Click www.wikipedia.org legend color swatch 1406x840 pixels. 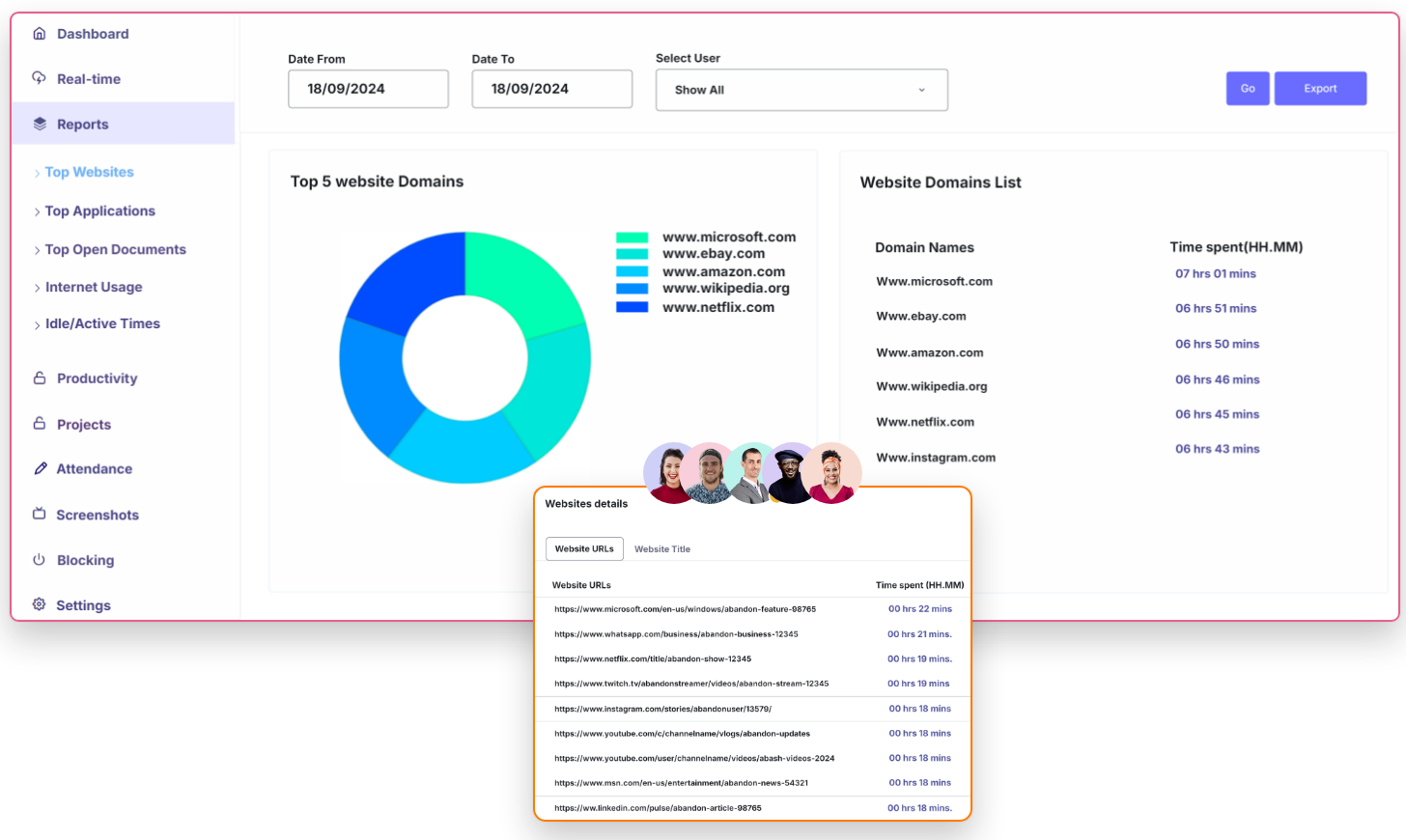coord(633,289)
